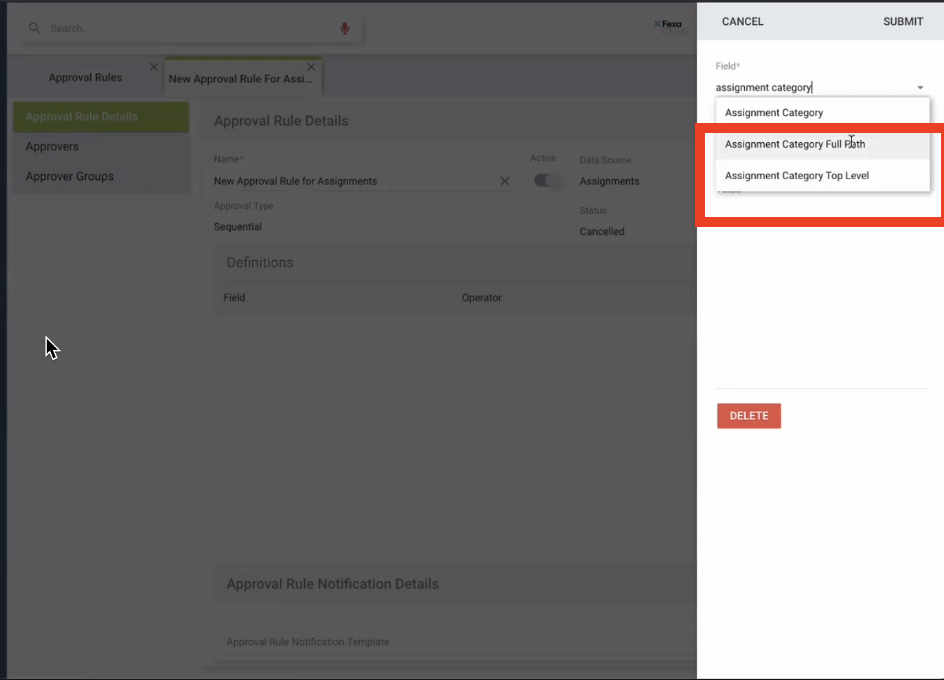Choose Assignment Category Full Path

(x=795, y=144)
